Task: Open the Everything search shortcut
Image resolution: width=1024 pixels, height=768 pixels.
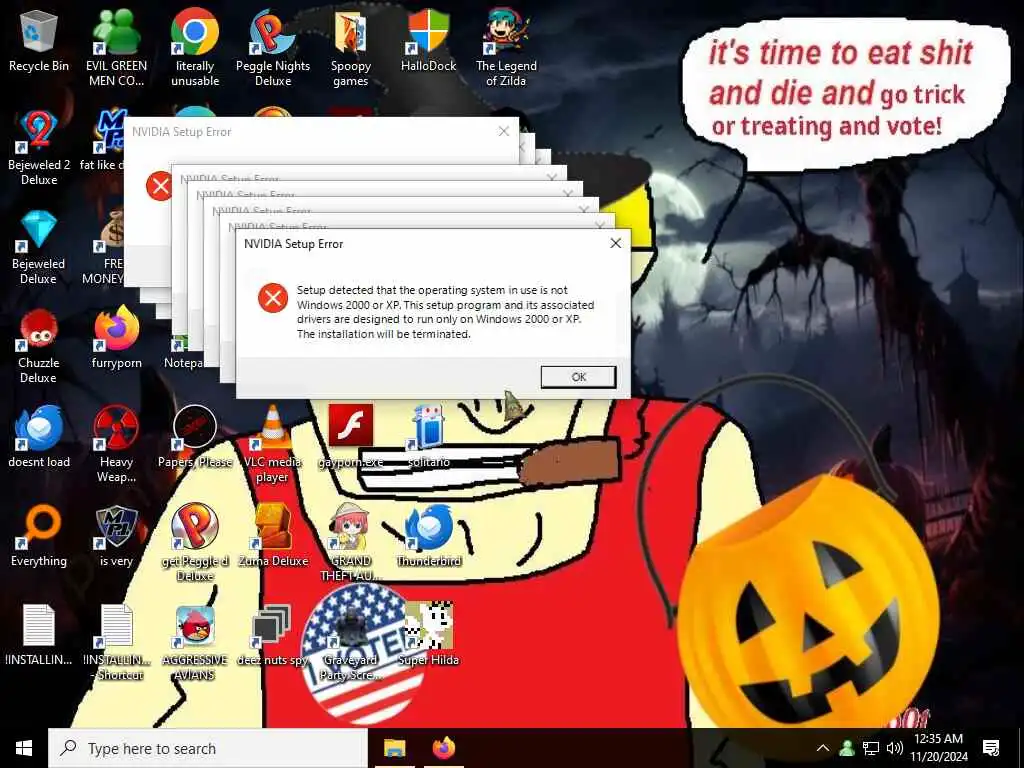Action: [39, 537]
